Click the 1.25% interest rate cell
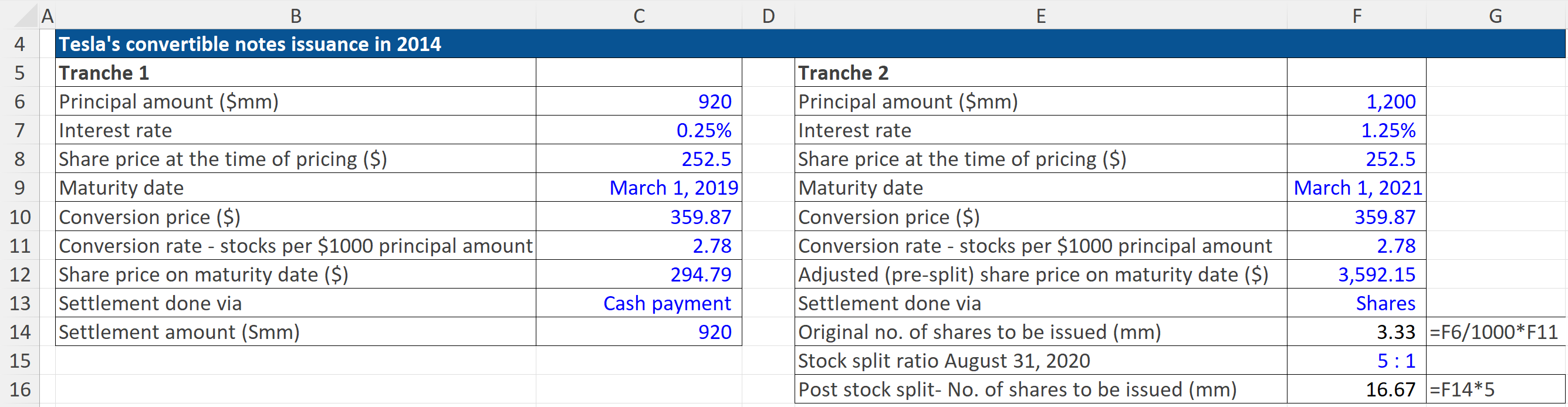The height and width of the screenshot is (407, 1568). pyautogui.click(x=1357, y=130)
